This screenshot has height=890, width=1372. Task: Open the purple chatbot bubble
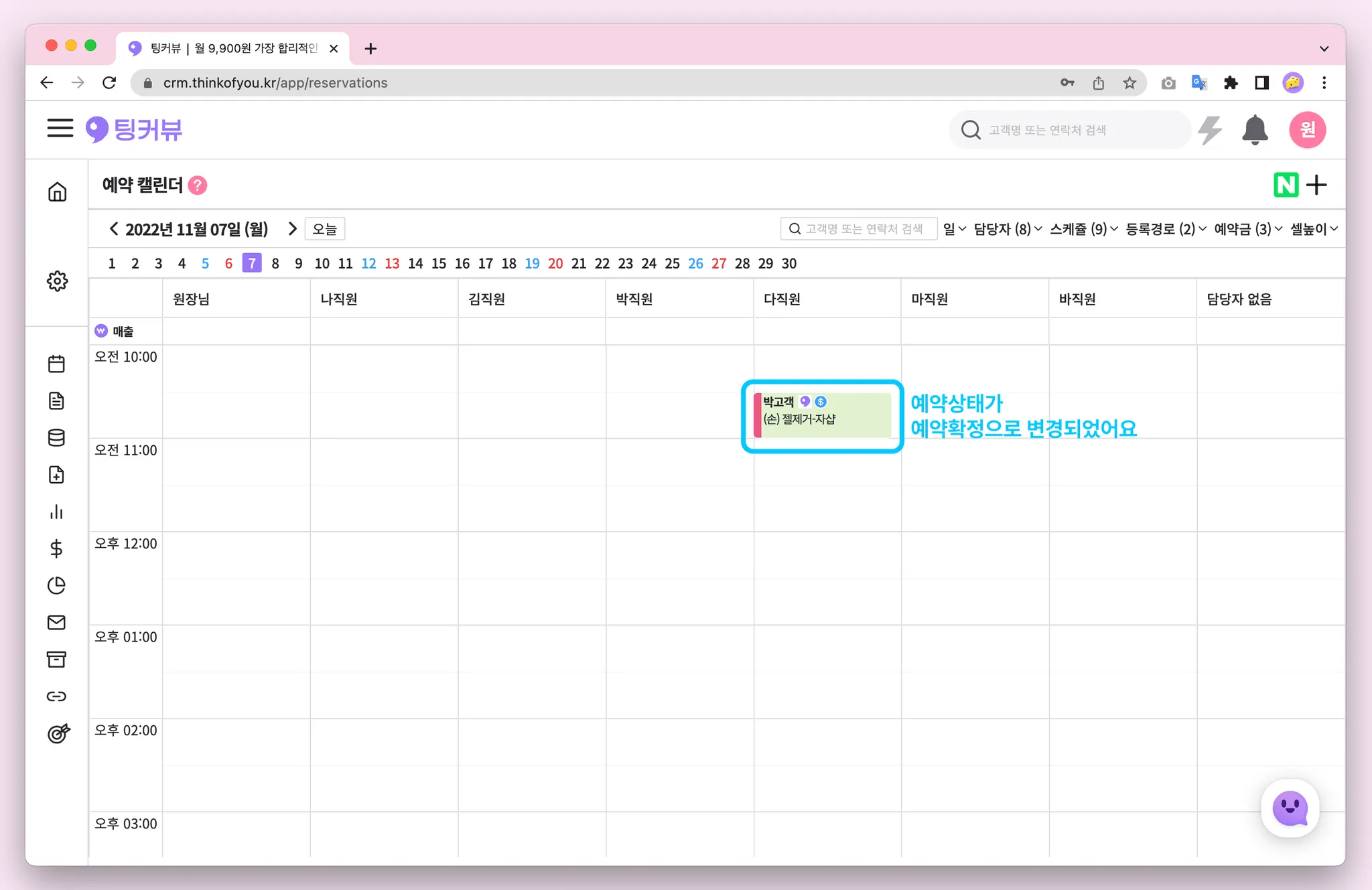1290,808
